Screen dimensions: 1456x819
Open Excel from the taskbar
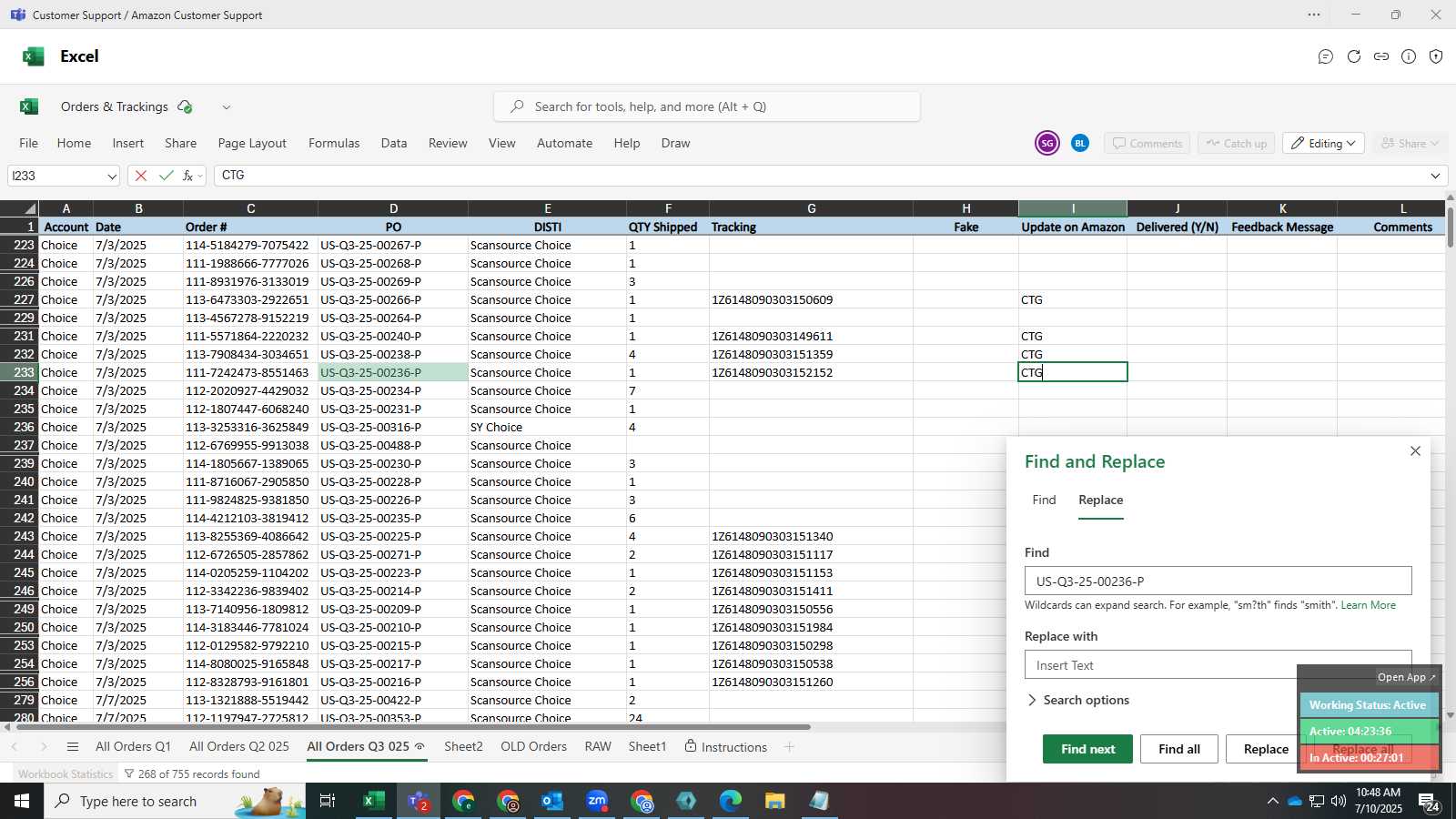tap(373, 801)
